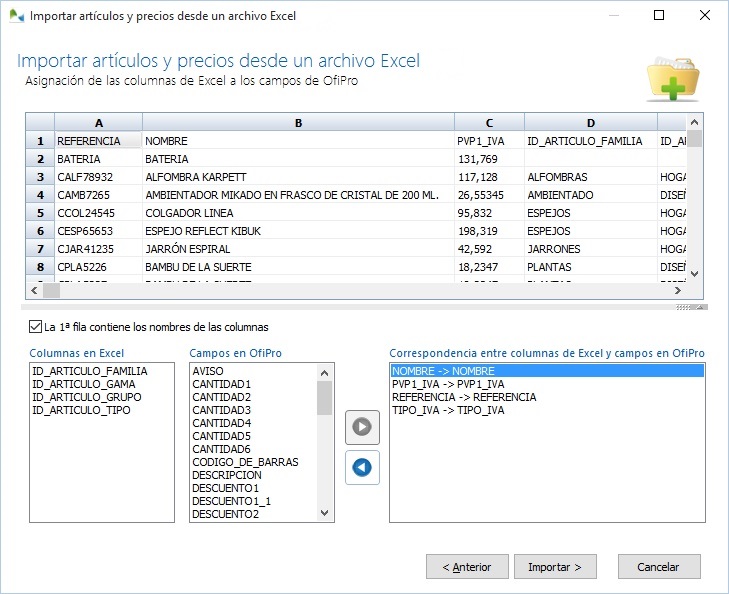Select ID_ARTICULO_FAMILIA in Columnas en Excel list

(89, 371)
